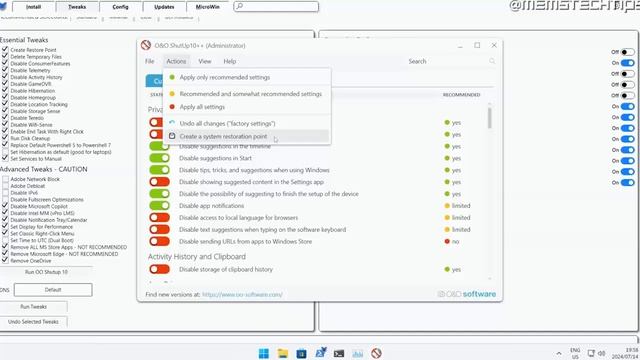Select Apply all settings

point(247,107)
